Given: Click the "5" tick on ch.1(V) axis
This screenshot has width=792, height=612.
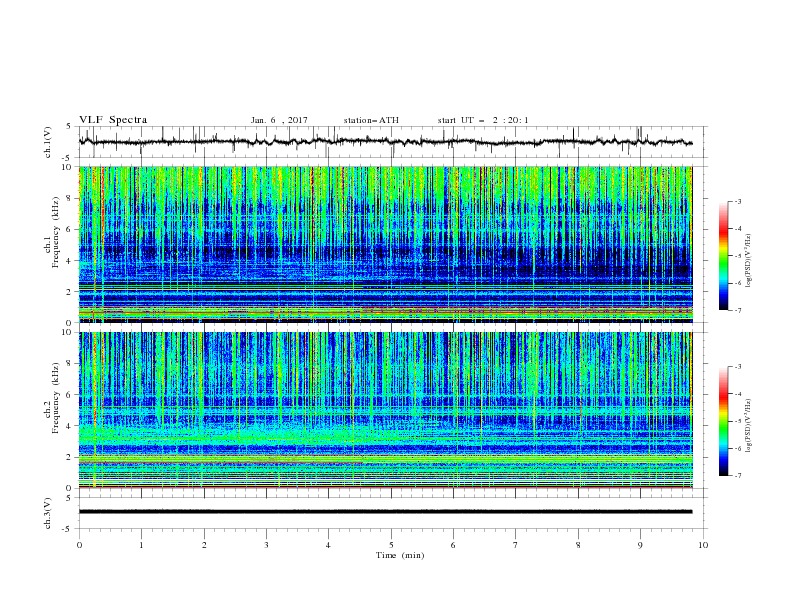Looking at the screenshot, I should coord(70,127).
